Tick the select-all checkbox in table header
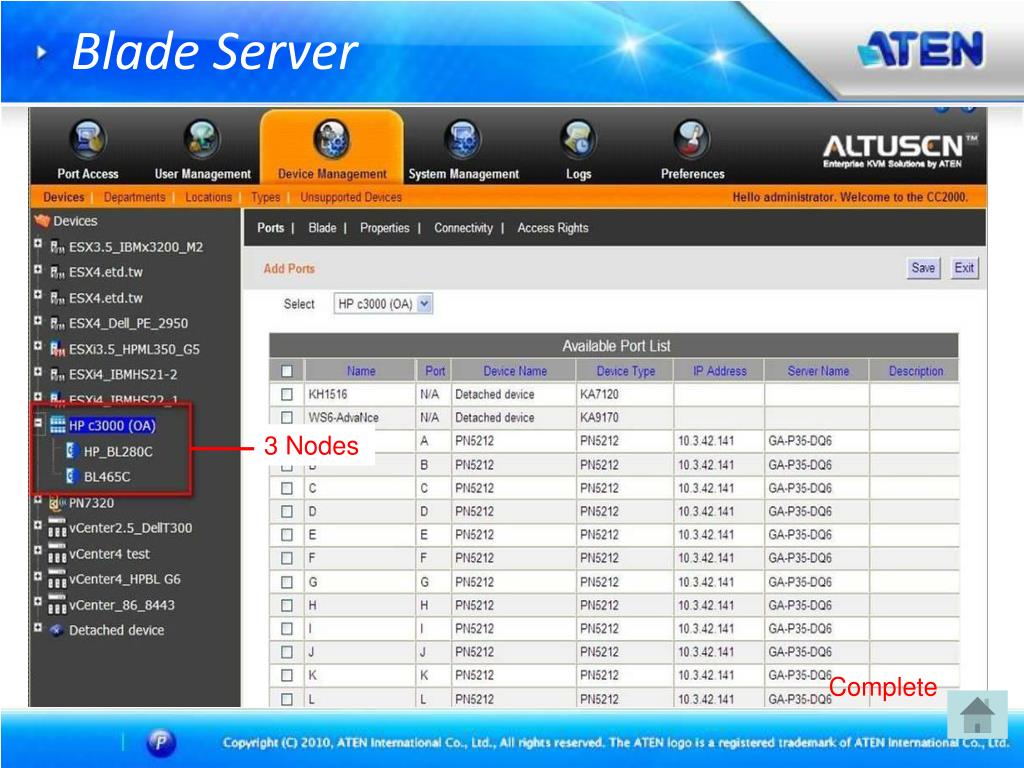The height and width of the screenshot is (768, 1024). click(x=287, y=371)
